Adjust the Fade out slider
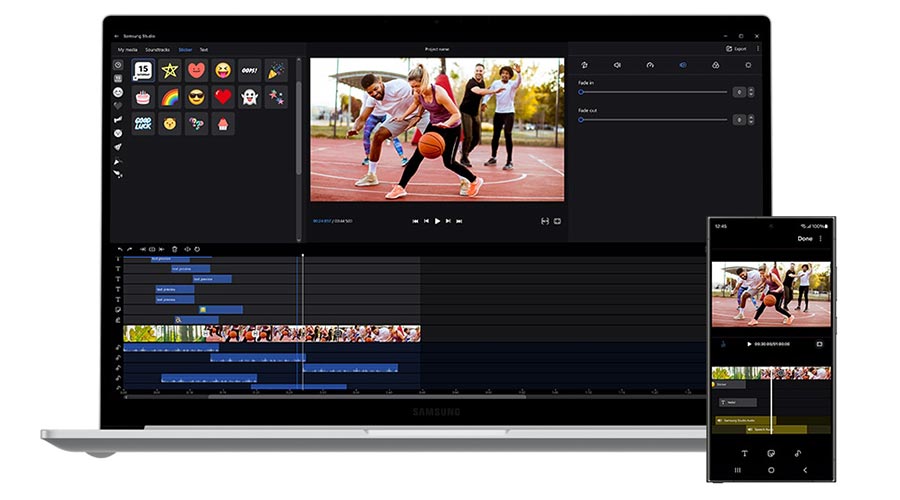 click(653, 120)
